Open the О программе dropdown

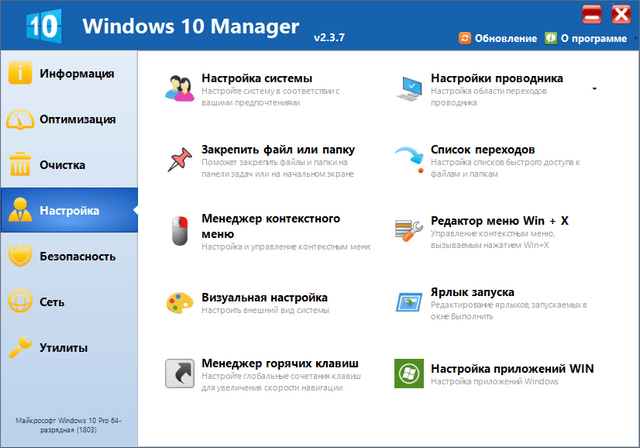pyautogui.click(x=585, y=38)
